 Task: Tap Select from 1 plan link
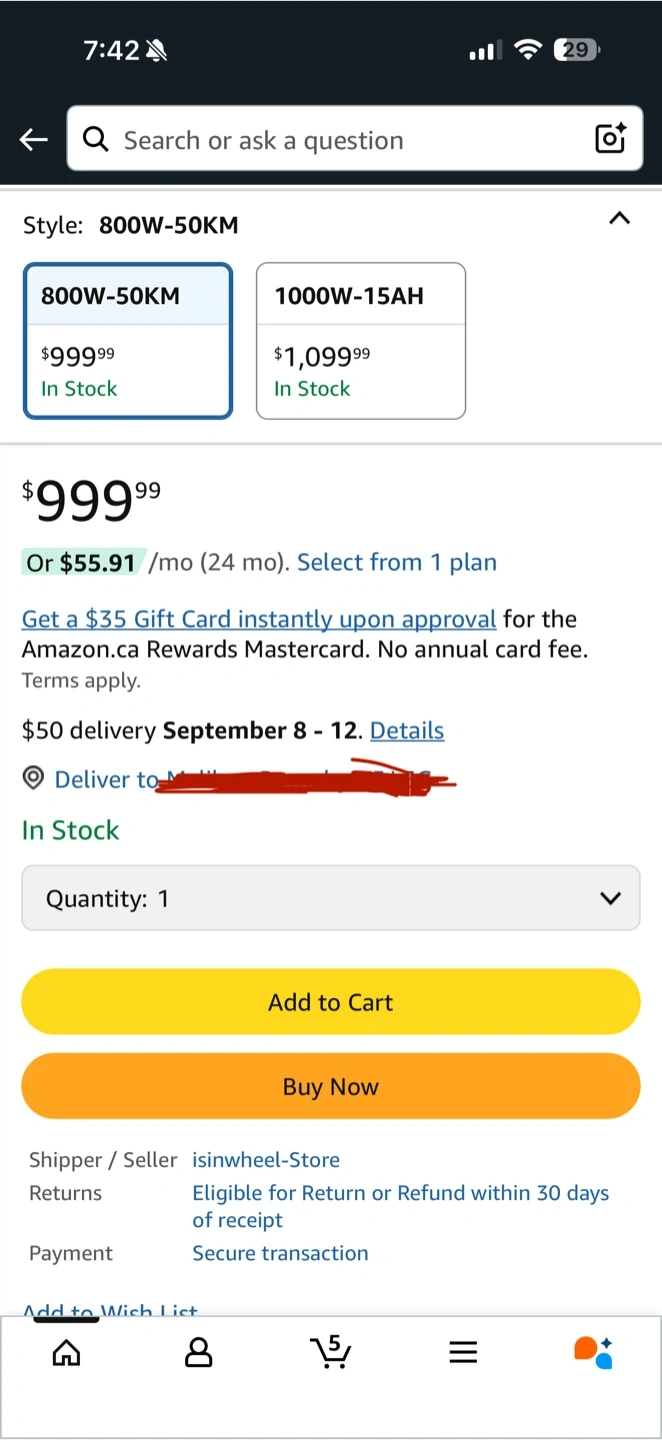click(397, 563)
